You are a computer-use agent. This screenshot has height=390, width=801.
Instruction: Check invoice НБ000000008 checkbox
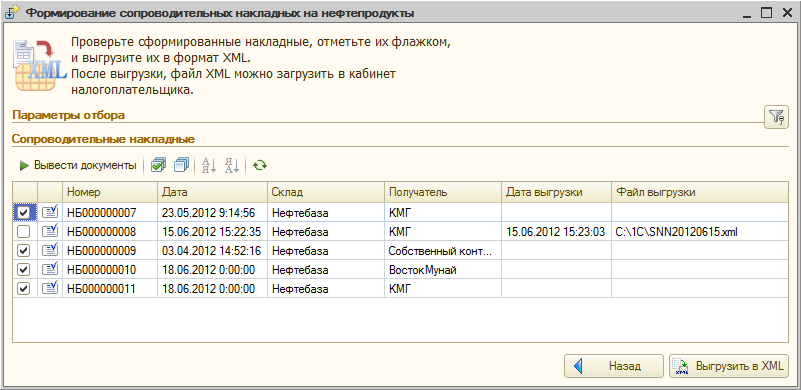coord(24,232)
